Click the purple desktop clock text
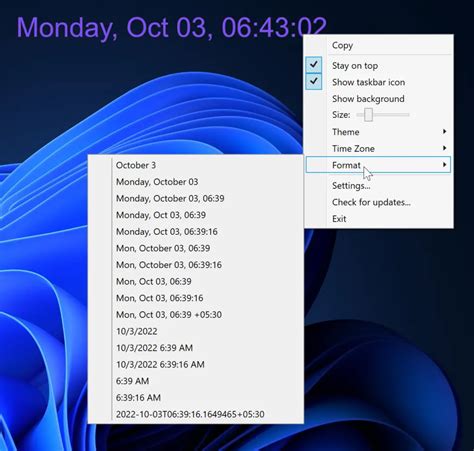474x451 pixels. [172, 28]
